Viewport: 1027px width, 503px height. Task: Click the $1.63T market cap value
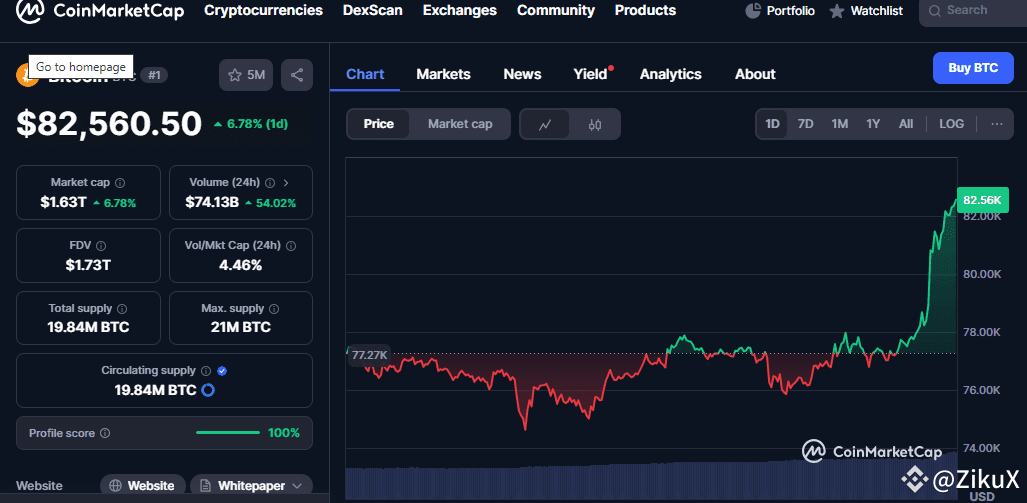63,202
